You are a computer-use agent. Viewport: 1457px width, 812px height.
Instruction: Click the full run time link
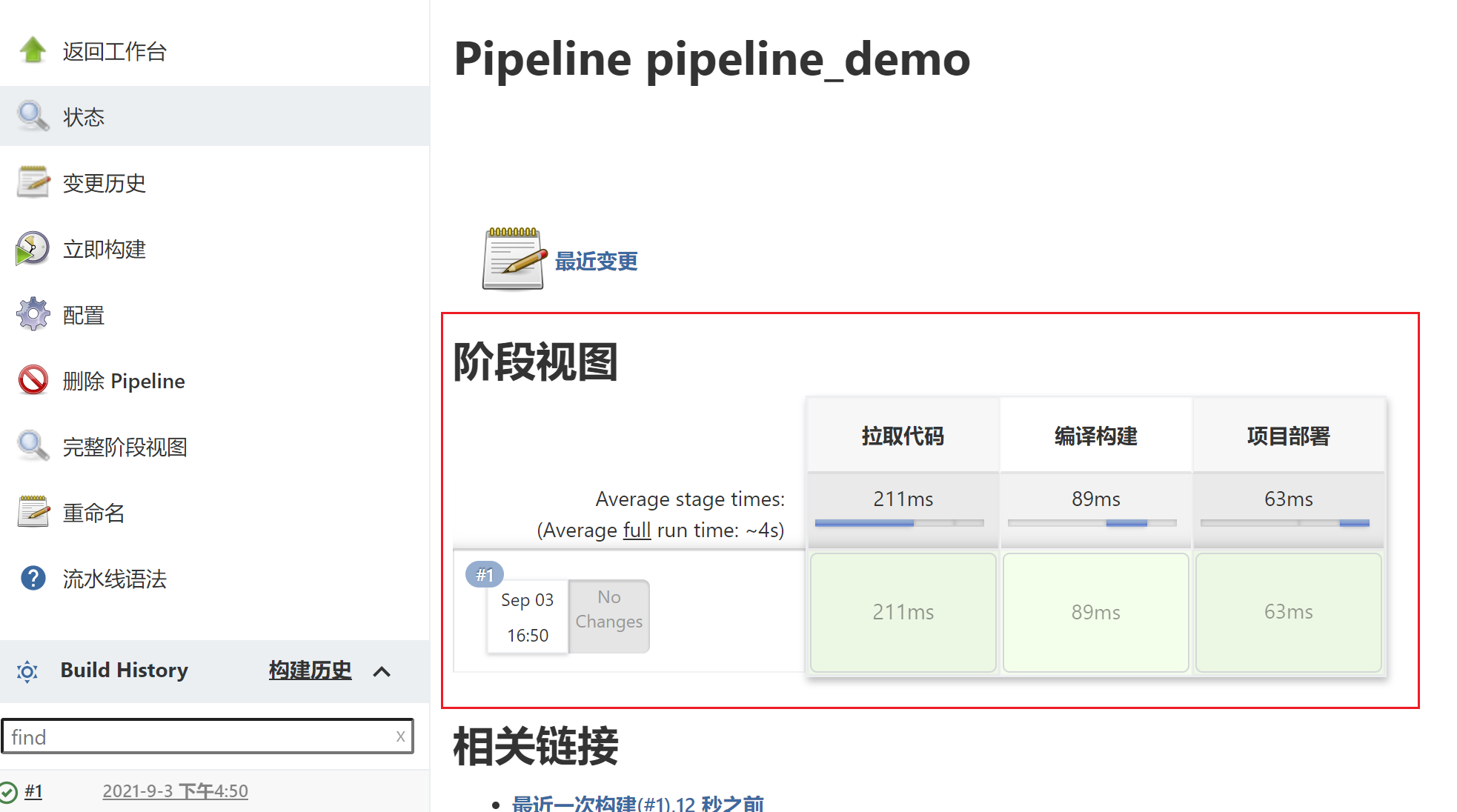(x=636, y=530)
